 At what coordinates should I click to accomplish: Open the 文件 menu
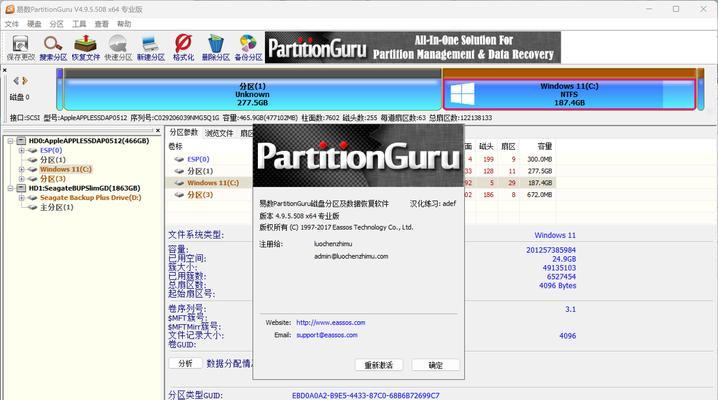(x=12, y=24)
